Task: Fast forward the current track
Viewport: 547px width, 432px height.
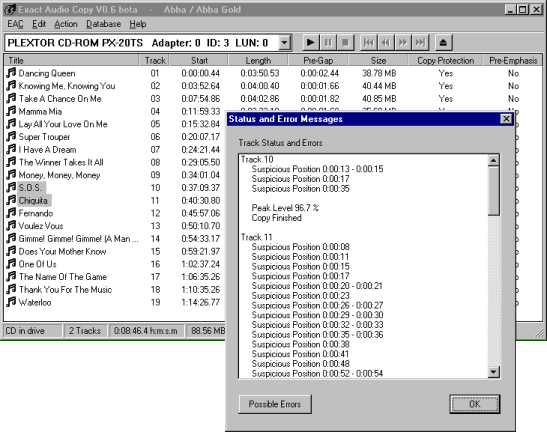Action: pyautogui.click(x=403, y=43)
